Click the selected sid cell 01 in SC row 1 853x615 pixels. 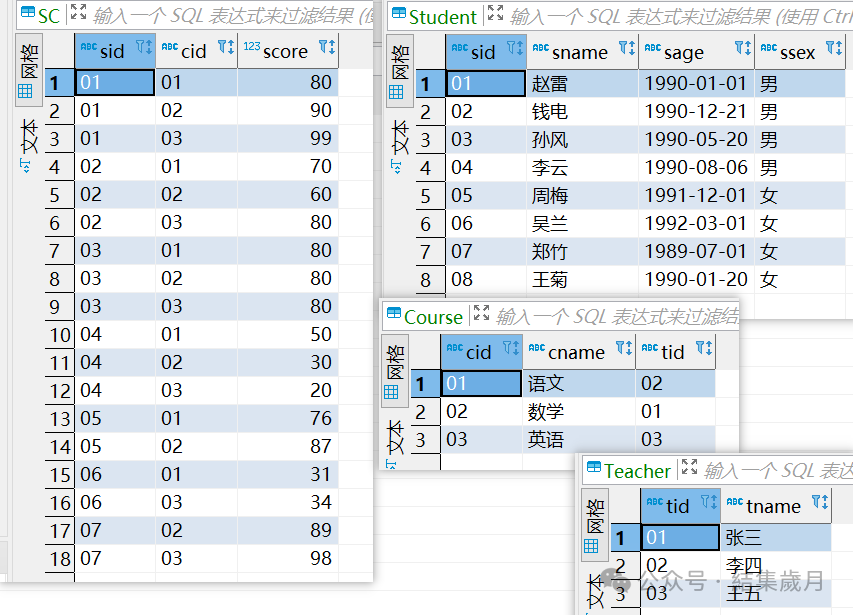click(115, 83)
